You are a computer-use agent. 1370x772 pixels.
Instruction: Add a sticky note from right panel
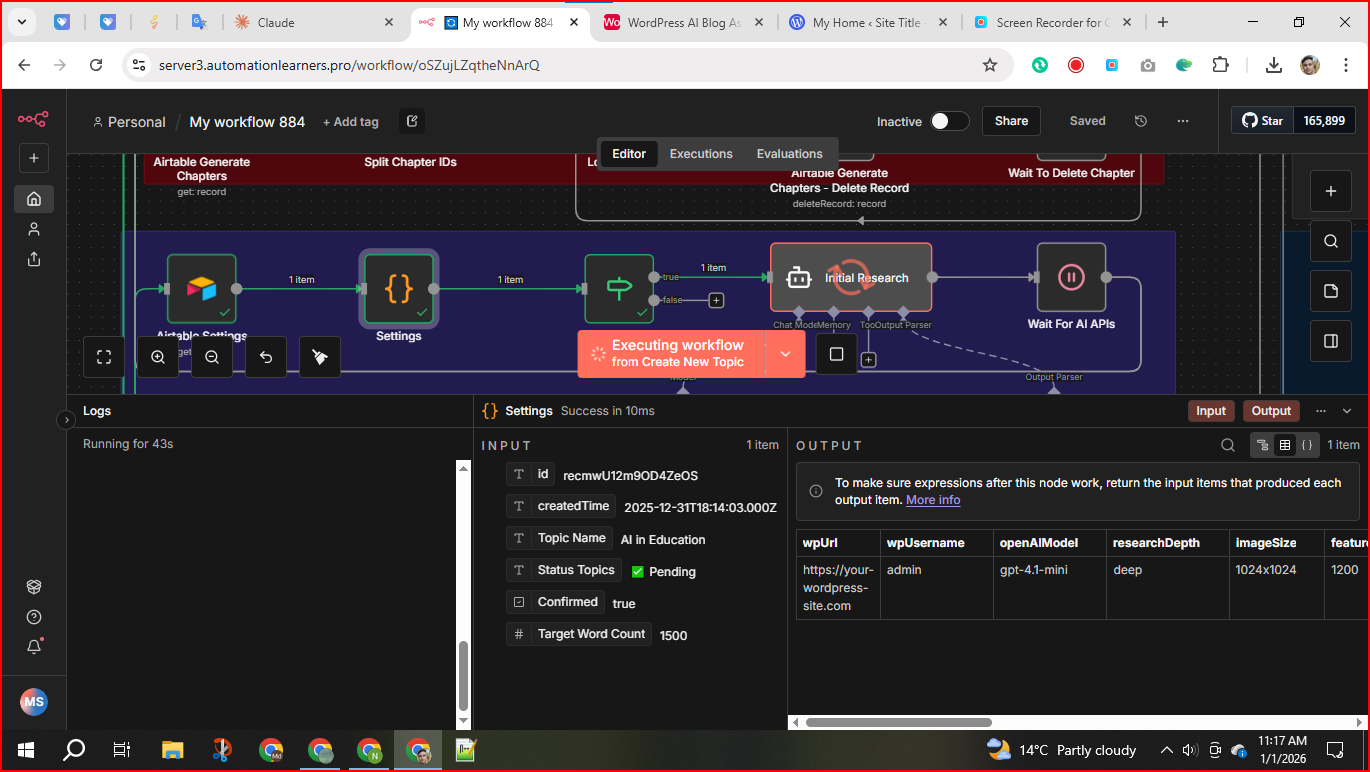click(x=1330, y=291)
